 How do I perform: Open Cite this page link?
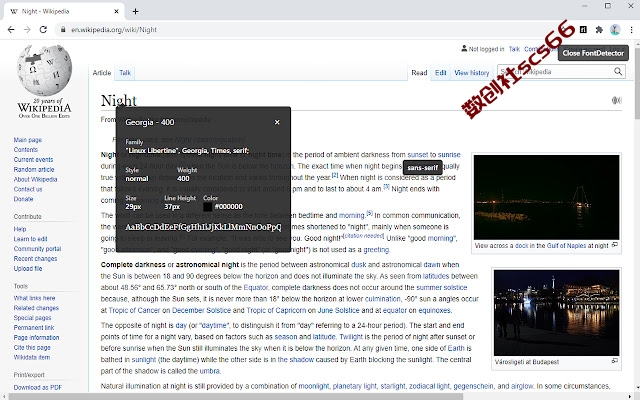click(x=32, y=347)
